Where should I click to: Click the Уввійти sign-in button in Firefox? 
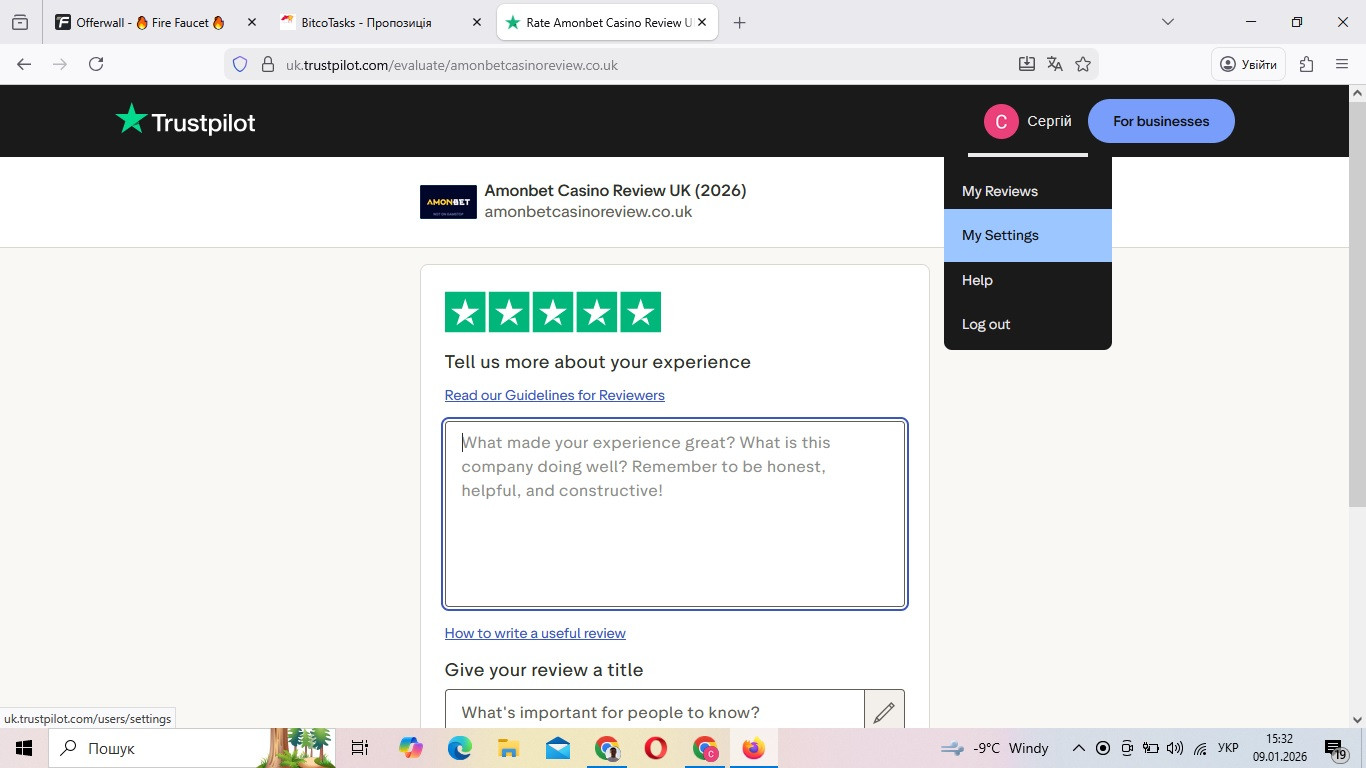click(x=1248, y=64)
